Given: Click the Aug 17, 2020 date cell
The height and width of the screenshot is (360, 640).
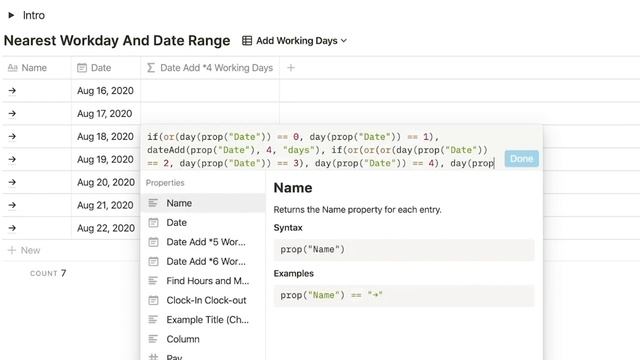Looking at the screenshot, I should (x=106, y=113).
